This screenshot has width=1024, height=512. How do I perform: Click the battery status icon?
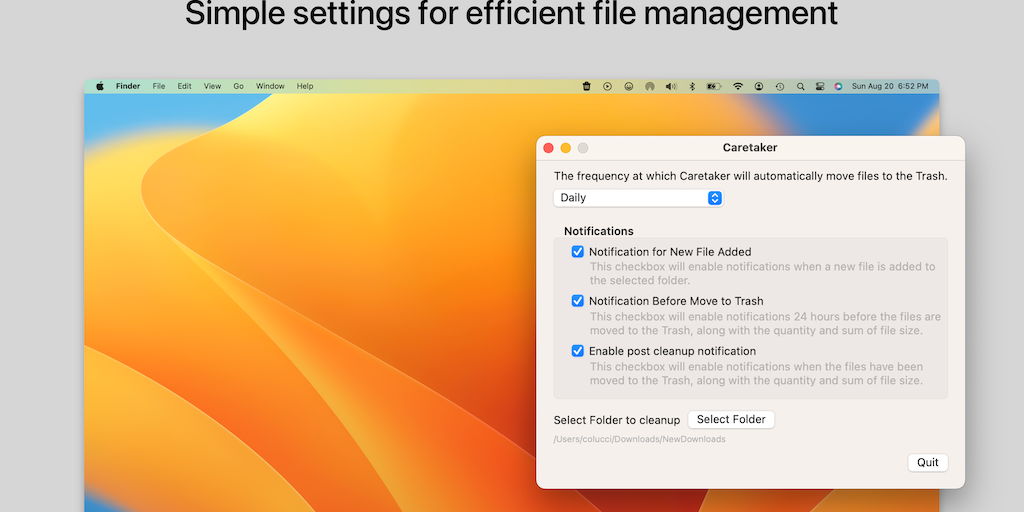(x=713, y=87)
